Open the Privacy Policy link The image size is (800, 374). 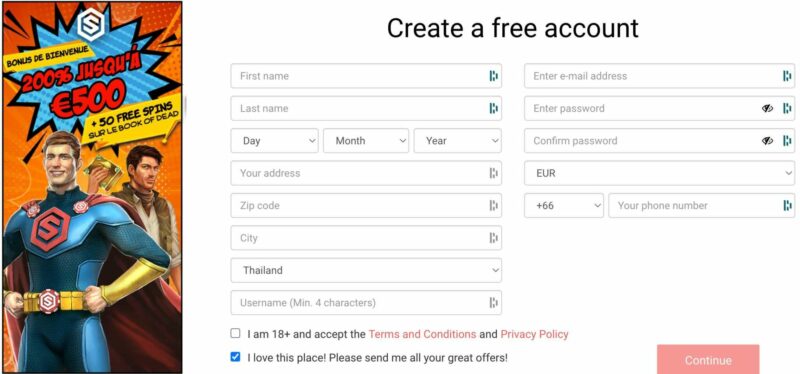[534, 334]
